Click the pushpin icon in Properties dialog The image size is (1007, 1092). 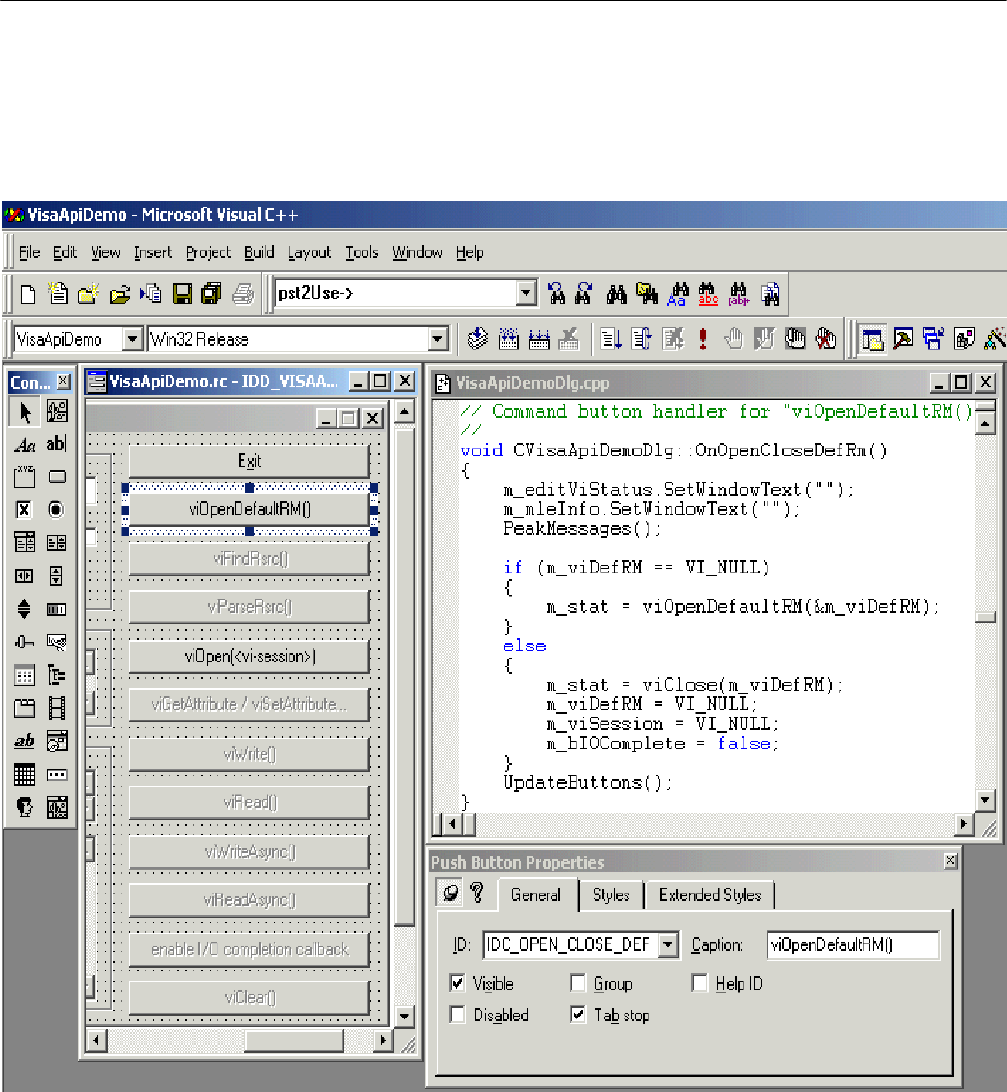click(451, 893)
